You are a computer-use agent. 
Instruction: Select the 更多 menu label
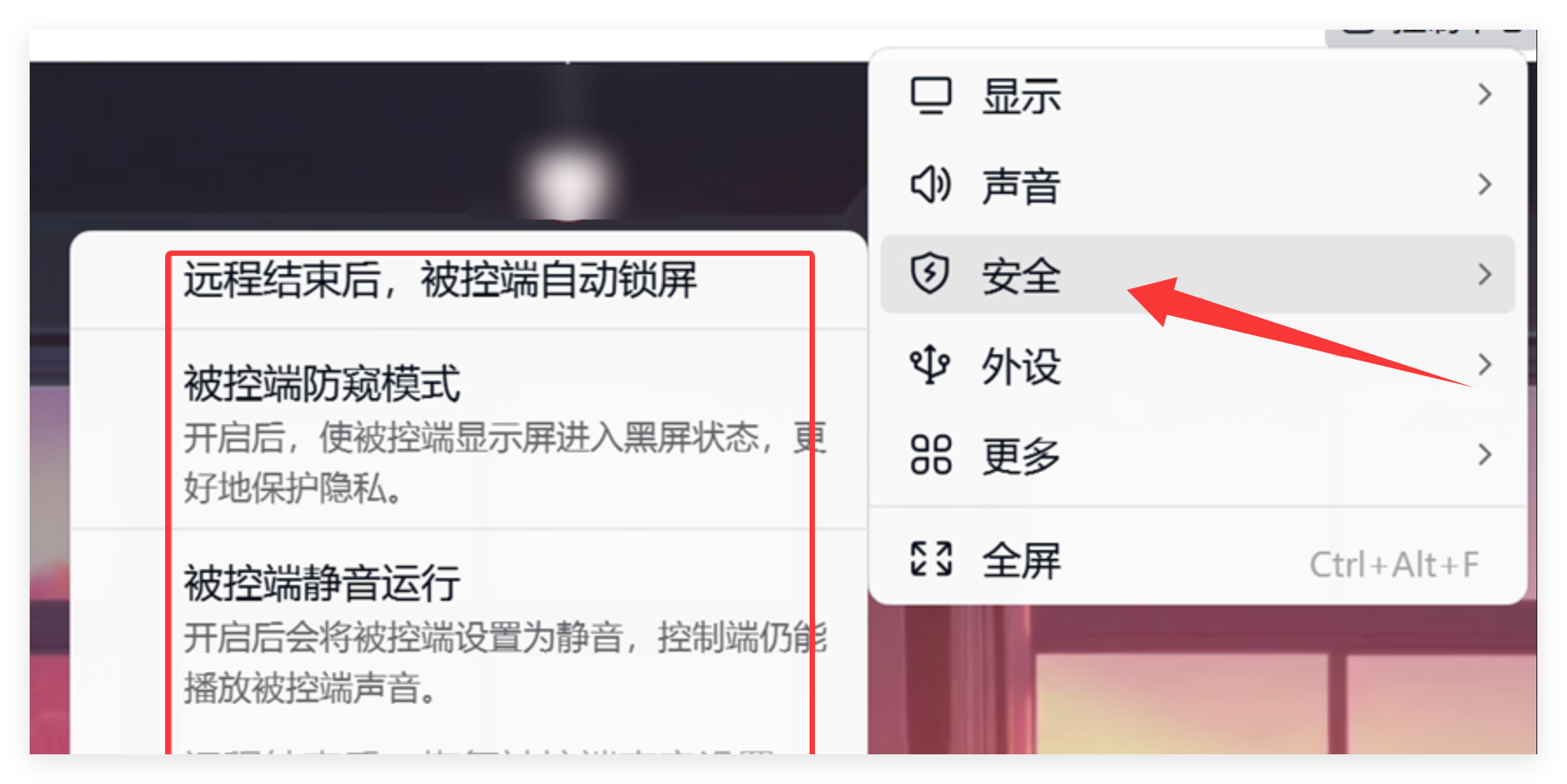(x=1021, y=455)
